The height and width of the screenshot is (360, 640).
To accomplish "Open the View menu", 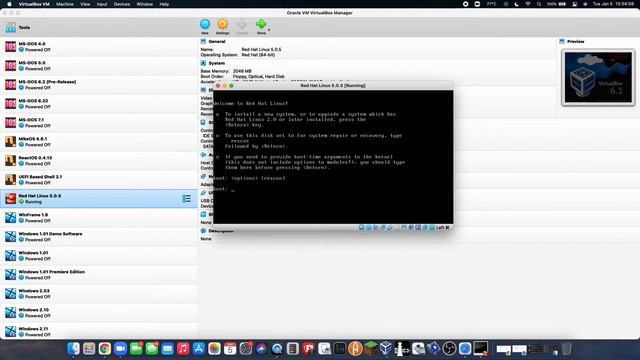I will (85, 4).
